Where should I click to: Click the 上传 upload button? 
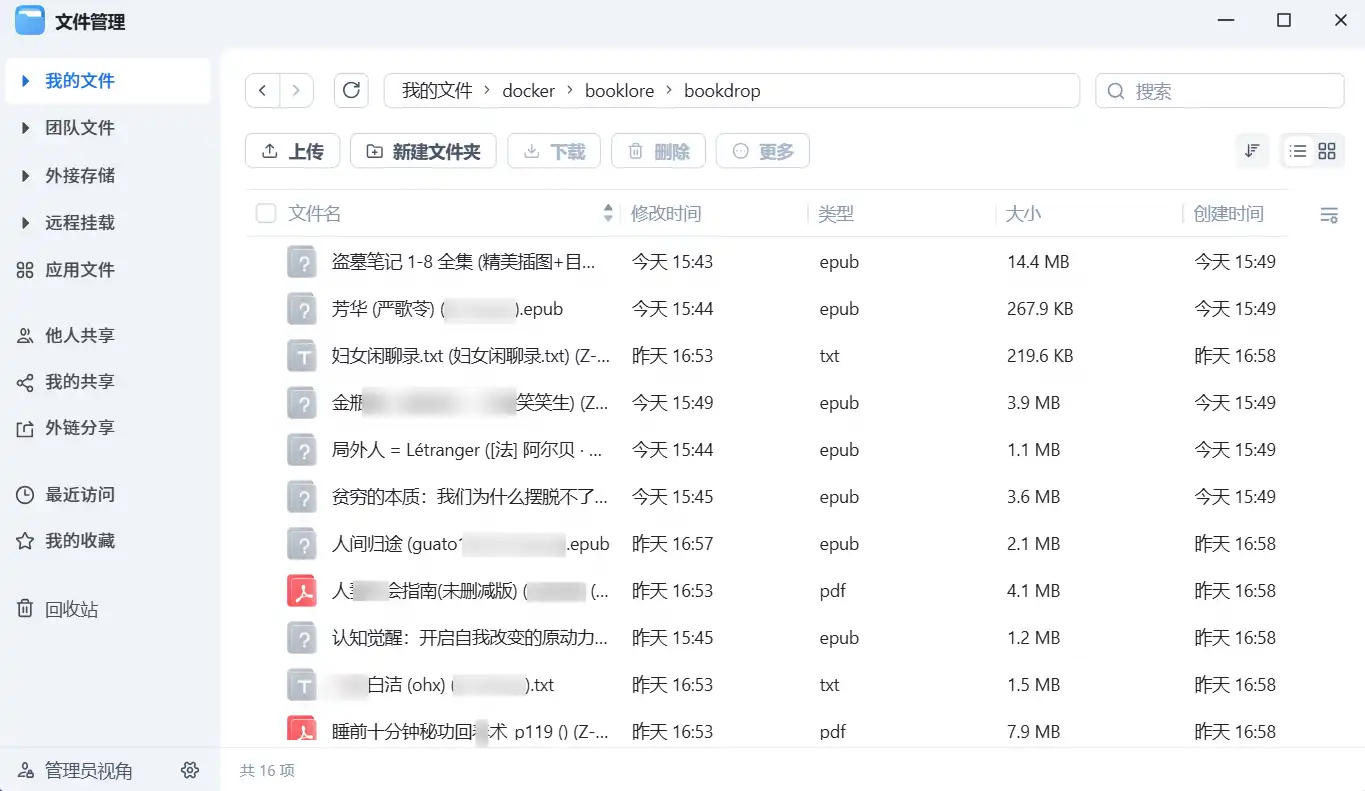[293, 151]
